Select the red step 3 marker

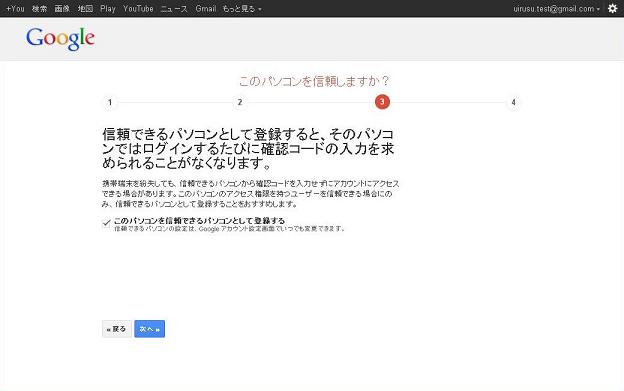[x=382, y=102]
